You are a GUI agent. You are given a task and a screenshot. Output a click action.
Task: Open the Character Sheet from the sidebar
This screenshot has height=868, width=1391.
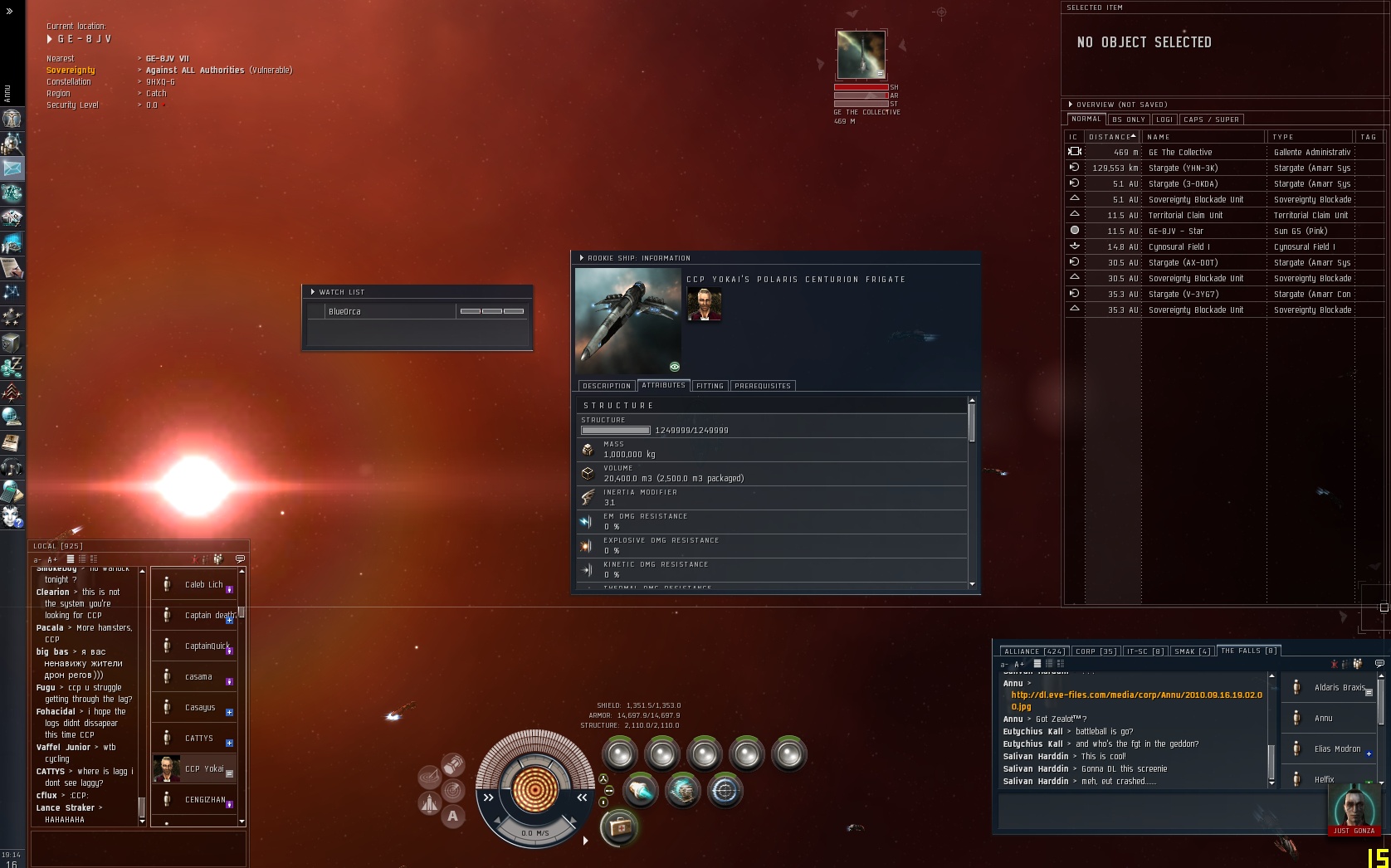coord(12,119)
